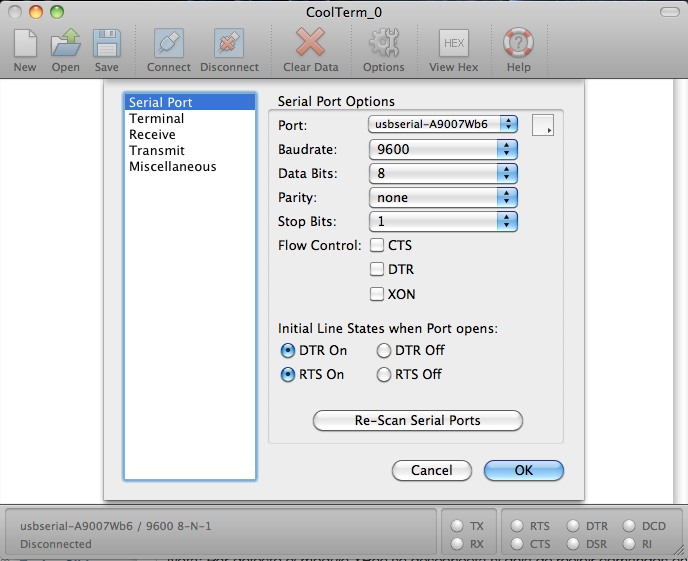Select the DTR Off radio button

click(x=383, y=350)
